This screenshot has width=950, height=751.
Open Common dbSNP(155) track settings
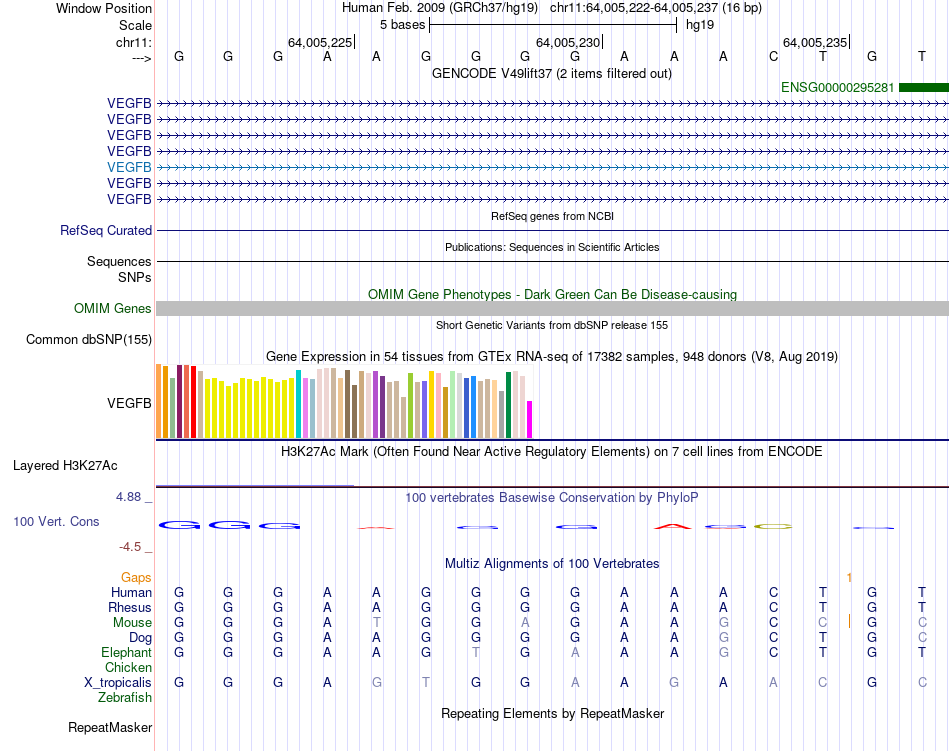89,340
